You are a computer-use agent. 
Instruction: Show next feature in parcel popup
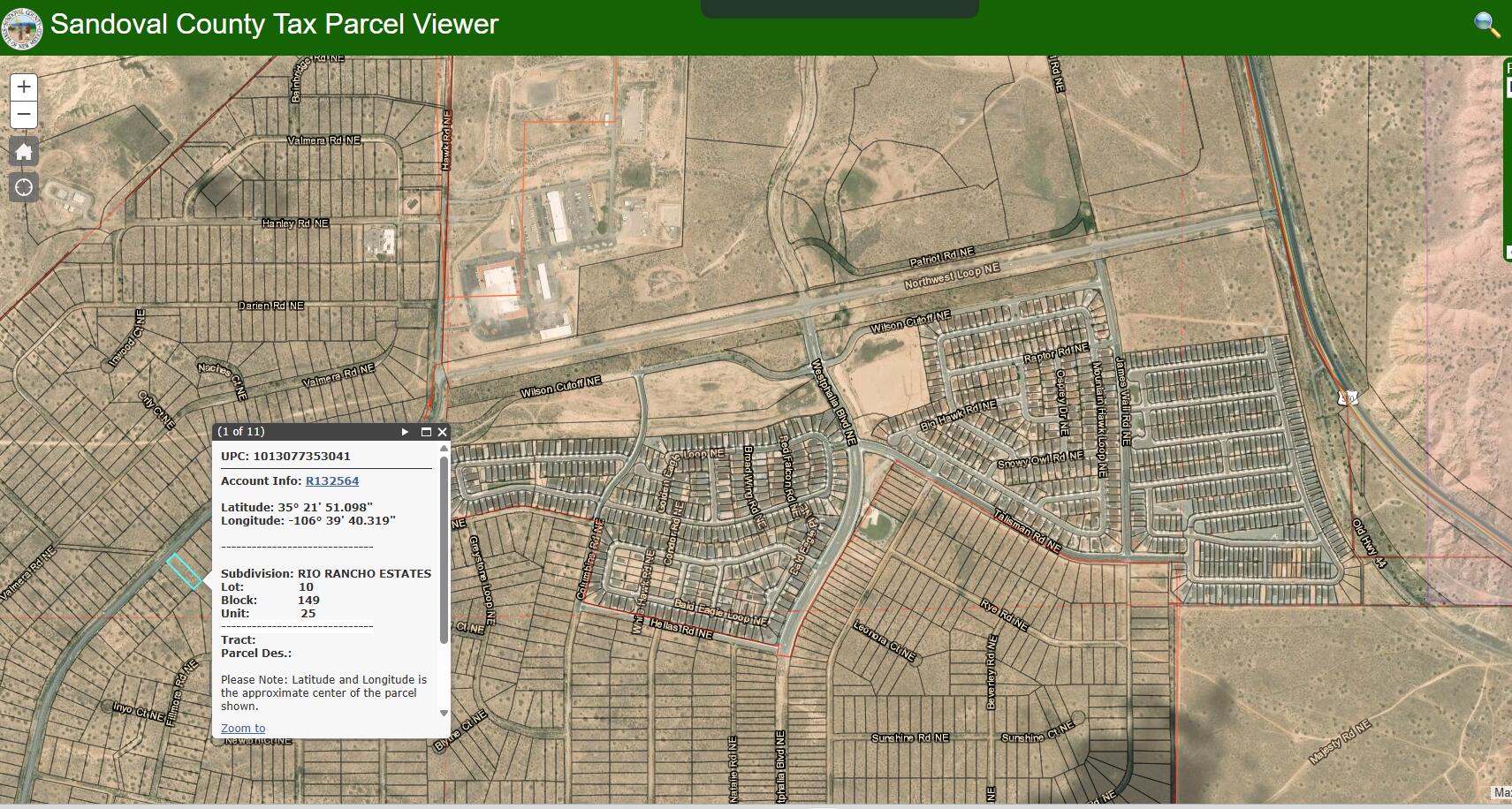(x=406, y=432)
